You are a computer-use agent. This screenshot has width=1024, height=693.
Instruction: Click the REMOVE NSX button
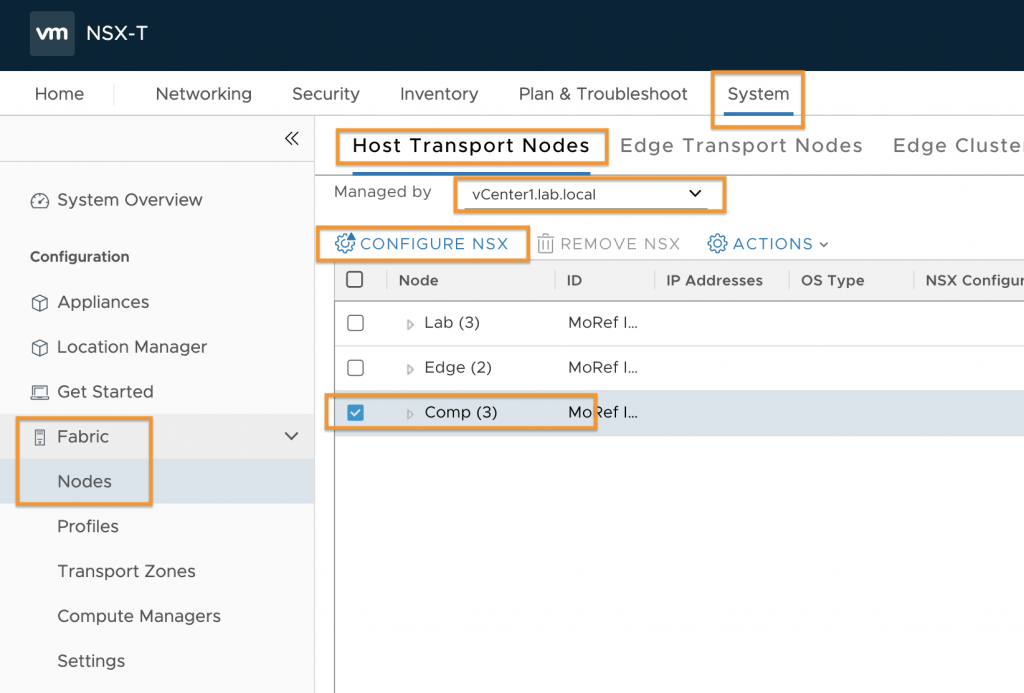click(609, 244)
